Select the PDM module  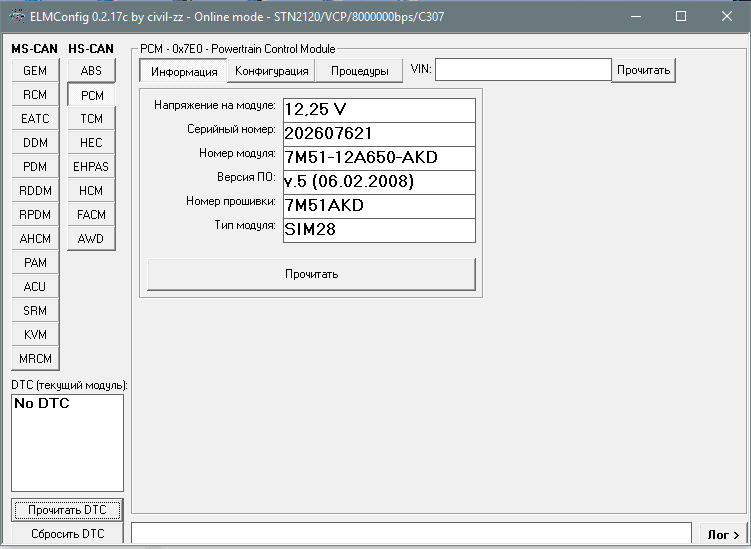[x=35, y=167]
